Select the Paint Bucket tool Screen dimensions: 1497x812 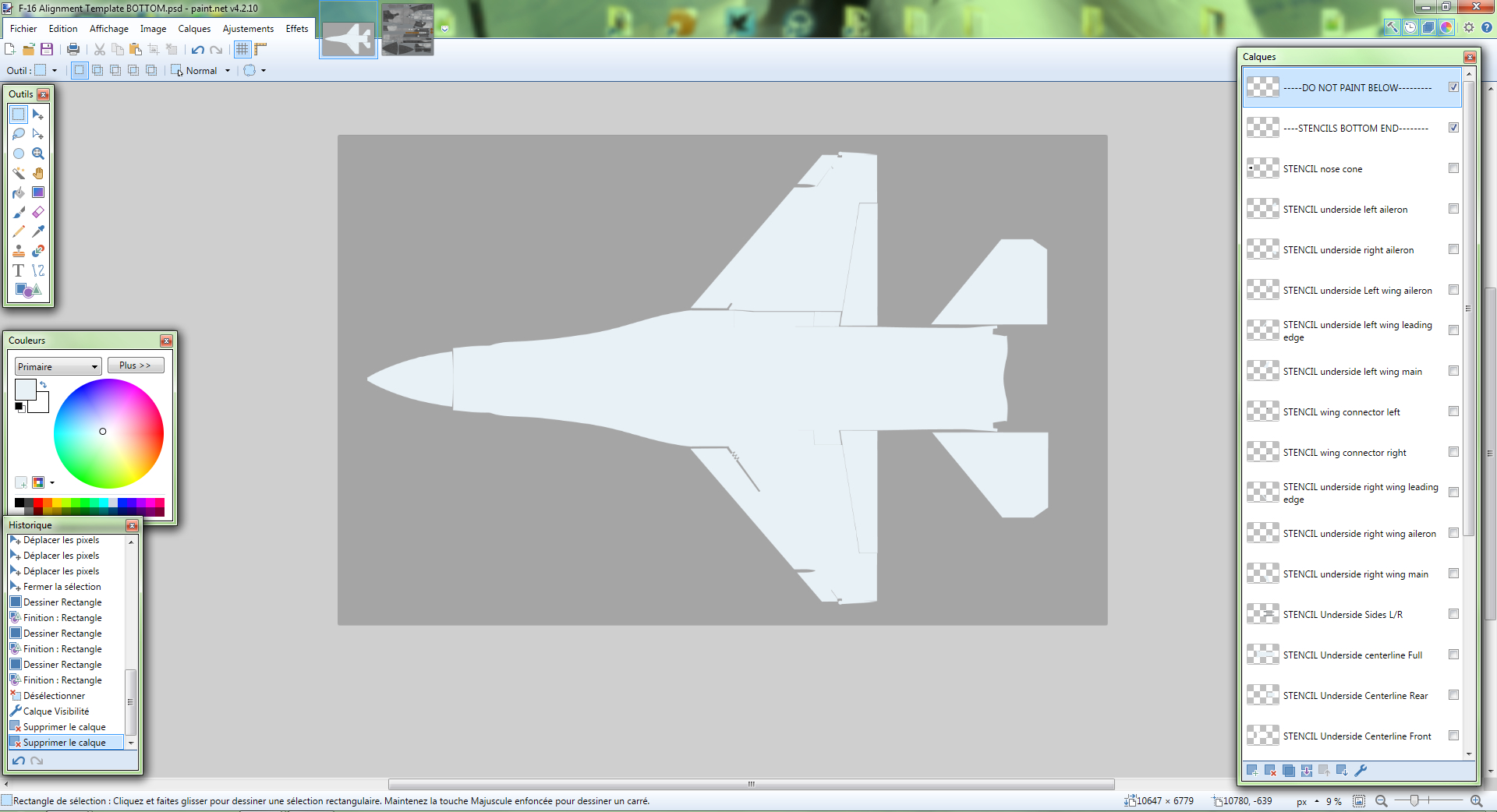(19, 192)
